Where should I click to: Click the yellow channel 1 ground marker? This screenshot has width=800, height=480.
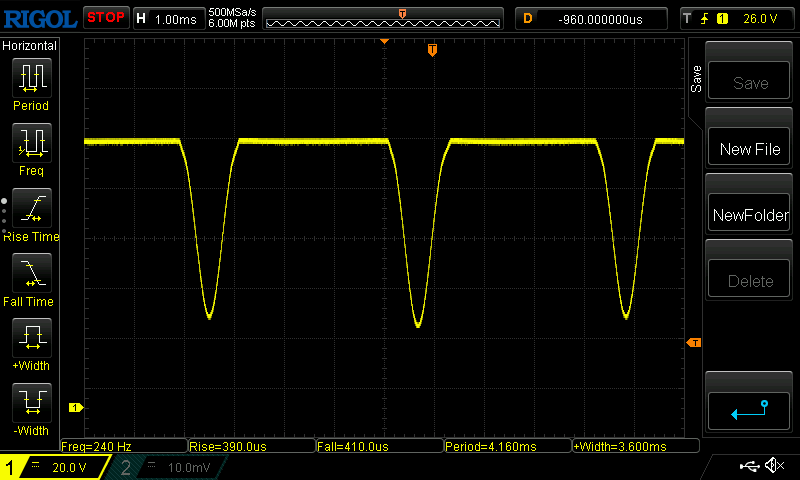(76, 408)
